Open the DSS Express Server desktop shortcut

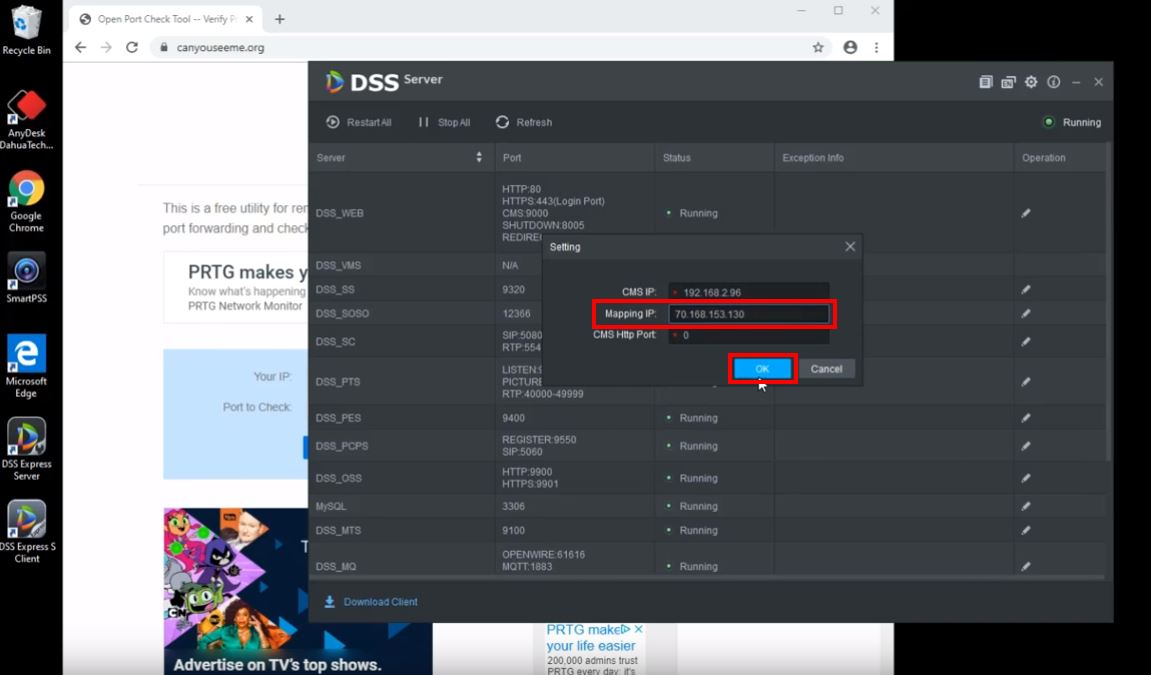[26, 449]
